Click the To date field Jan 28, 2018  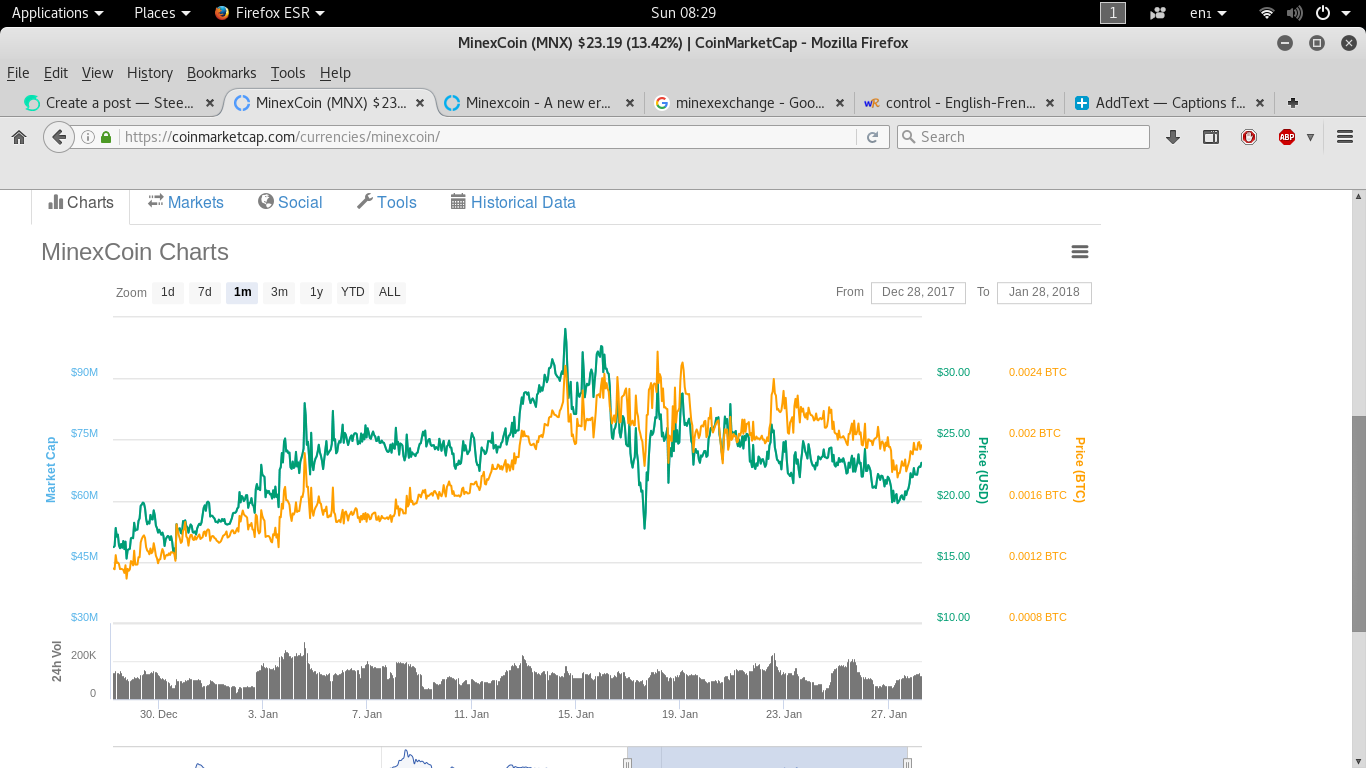click(x=1044, y=292)
